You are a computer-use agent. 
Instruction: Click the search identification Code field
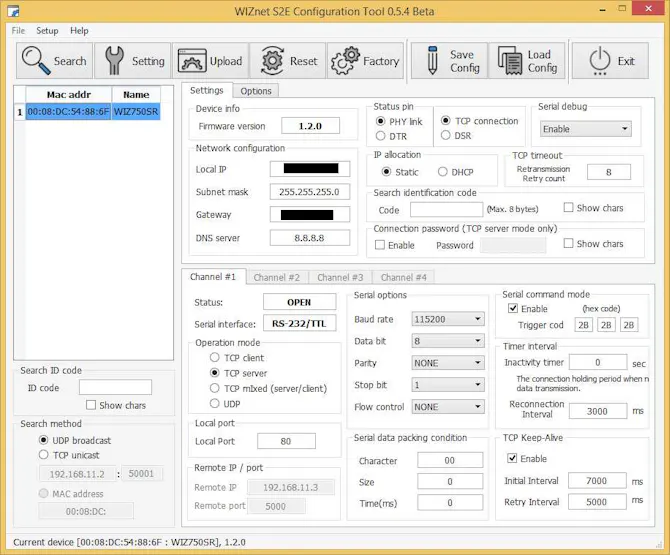click(x=446, y=210)
